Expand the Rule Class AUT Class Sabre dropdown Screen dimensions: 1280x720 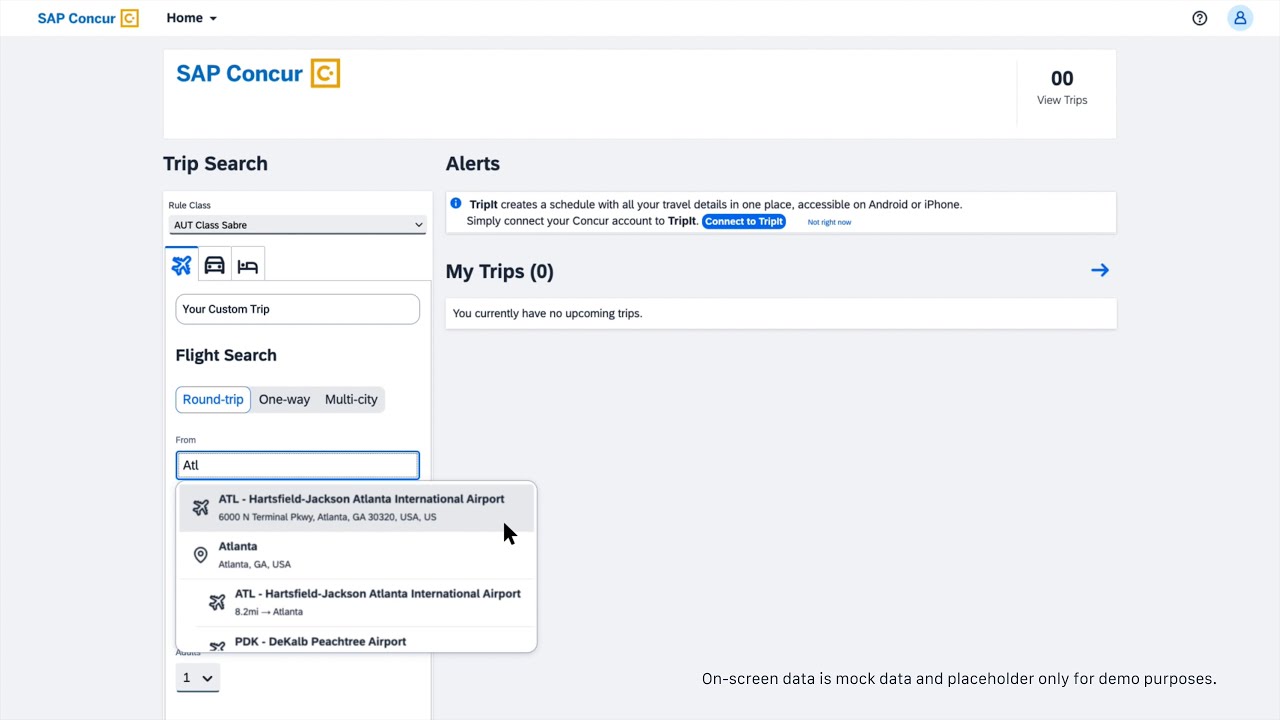point(297,225)
